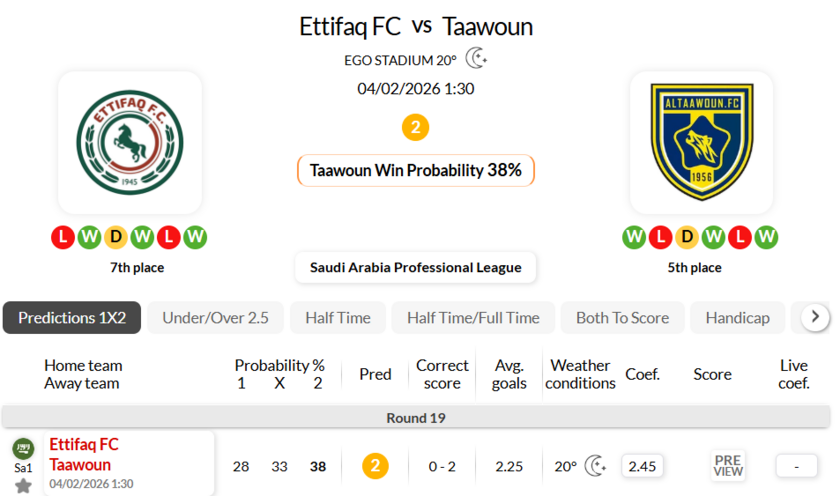Select the Predictions 1X2 tab

[72, 318]
